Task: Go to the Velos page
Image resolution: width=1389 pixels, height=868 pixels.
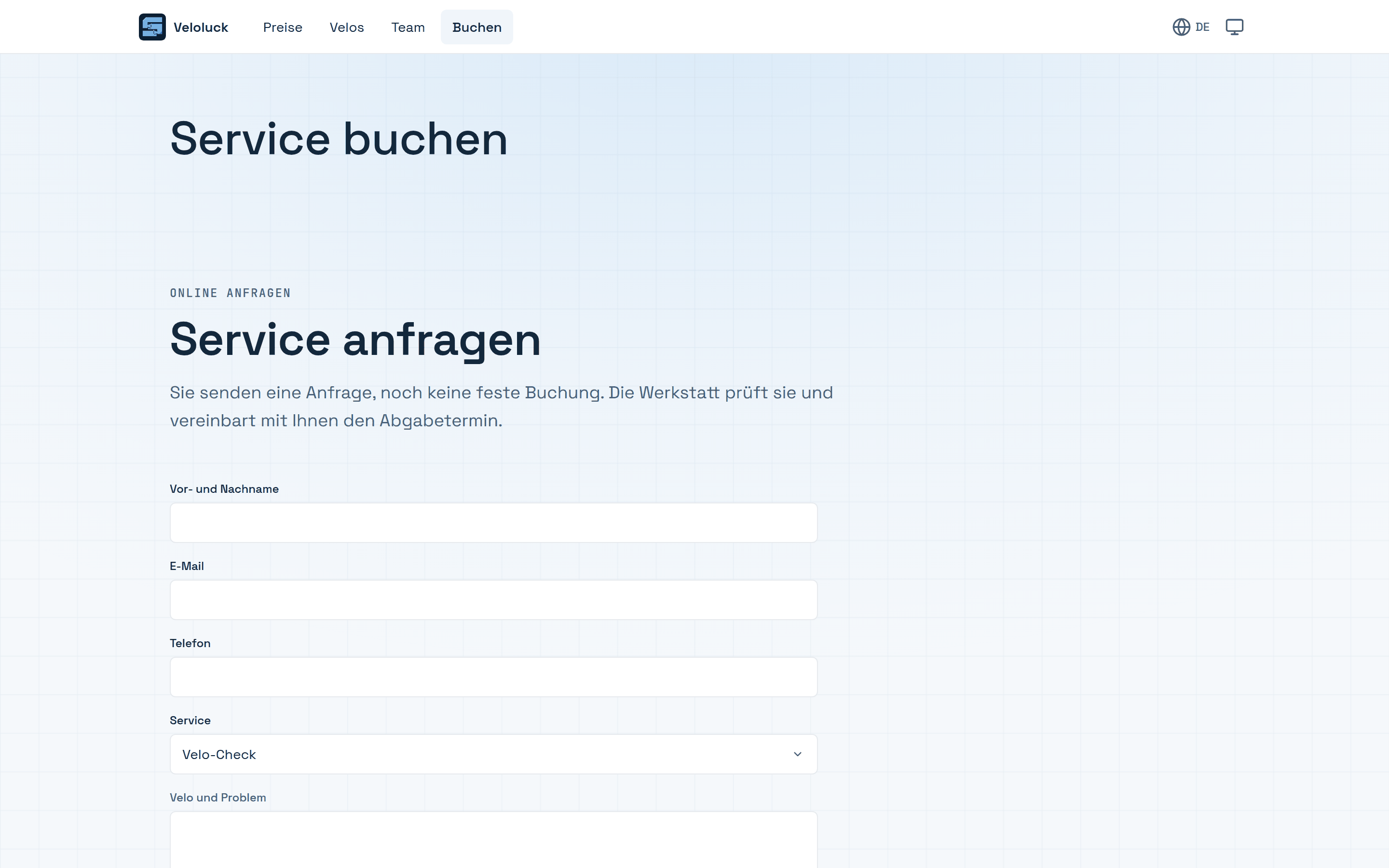Action: tap(347, 27)
